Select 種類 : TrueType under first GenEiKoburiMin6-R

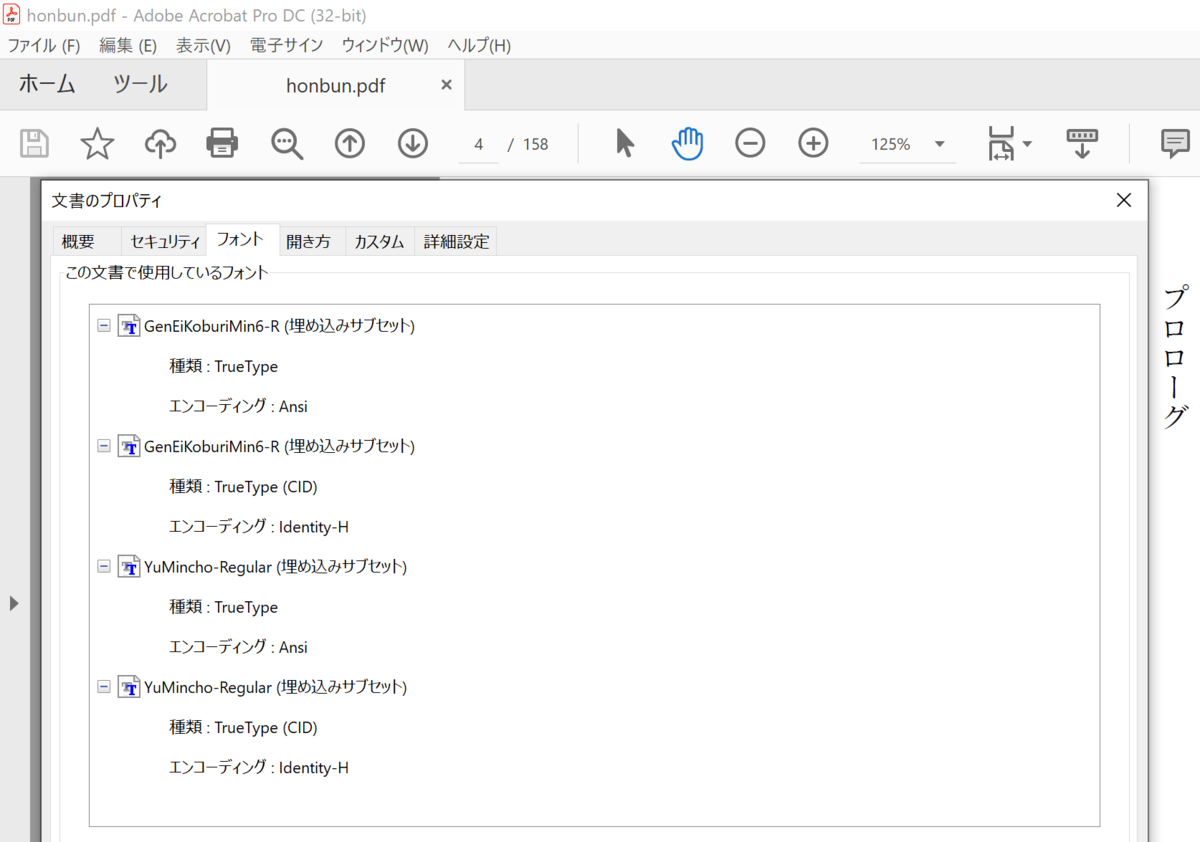(224, 367)
